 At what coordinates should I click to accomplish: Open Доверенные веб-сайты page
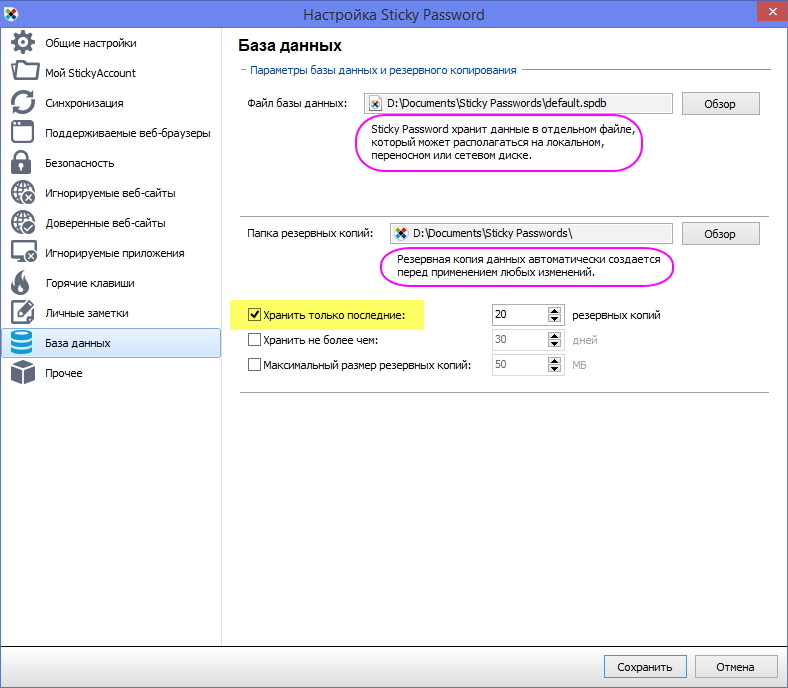111,223
